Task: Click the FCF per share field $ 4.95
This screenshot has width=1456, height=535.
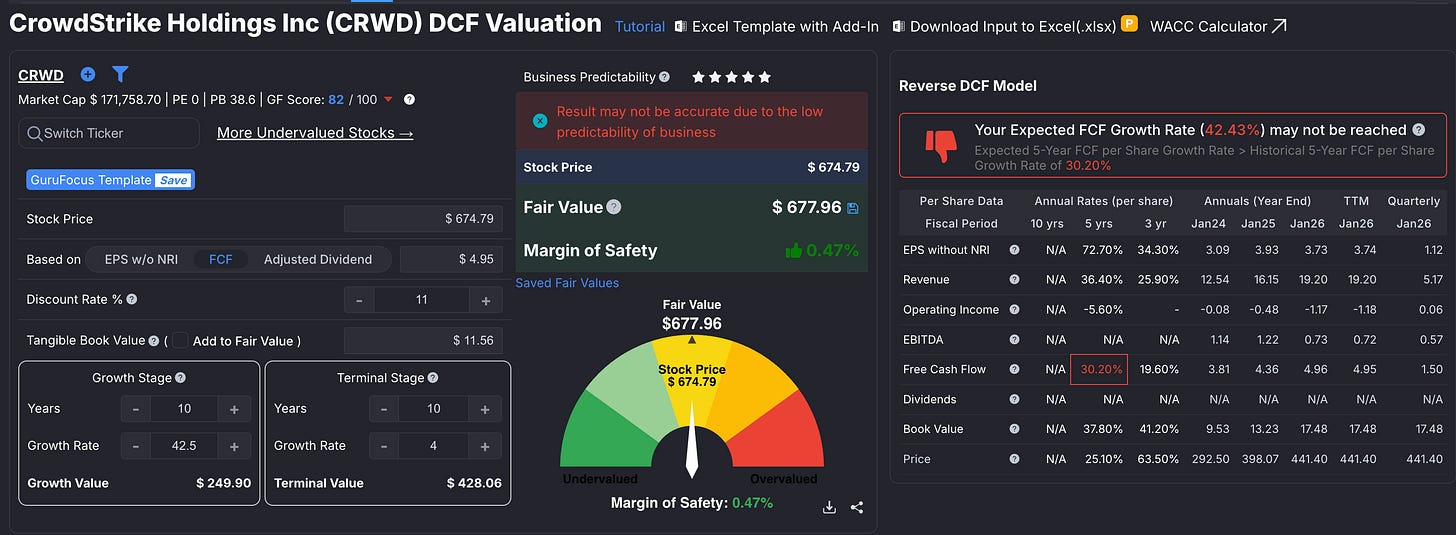Action: click(452, 259)
